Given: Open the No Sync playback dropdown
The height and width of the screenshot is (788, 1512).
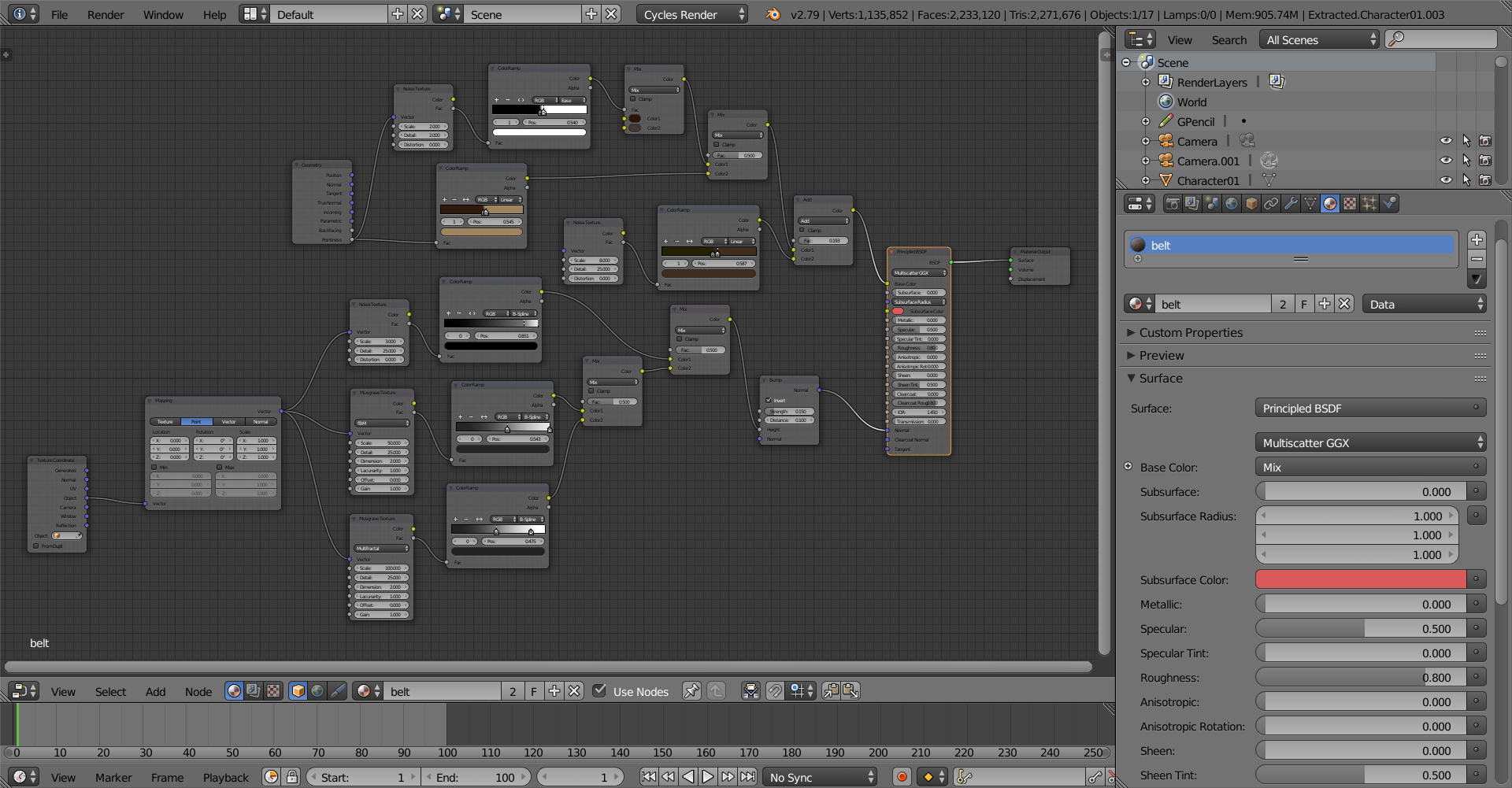Looking at the screenshot, I should pos(820,777).
